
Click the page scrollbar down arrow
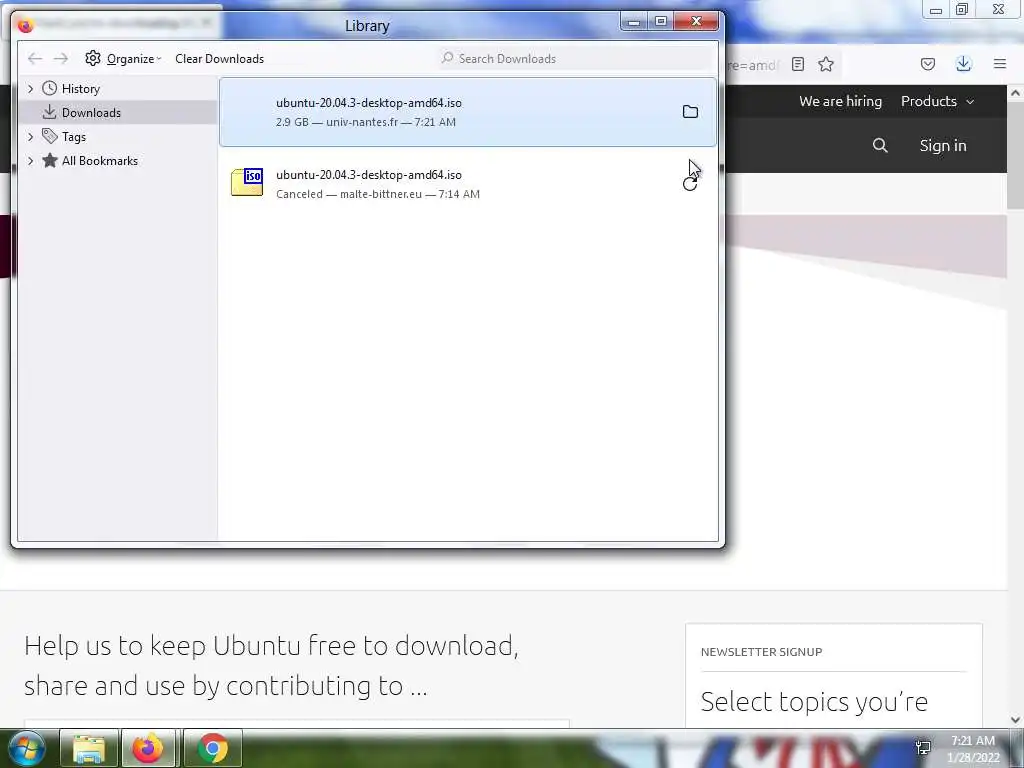tap(1016, 720)
